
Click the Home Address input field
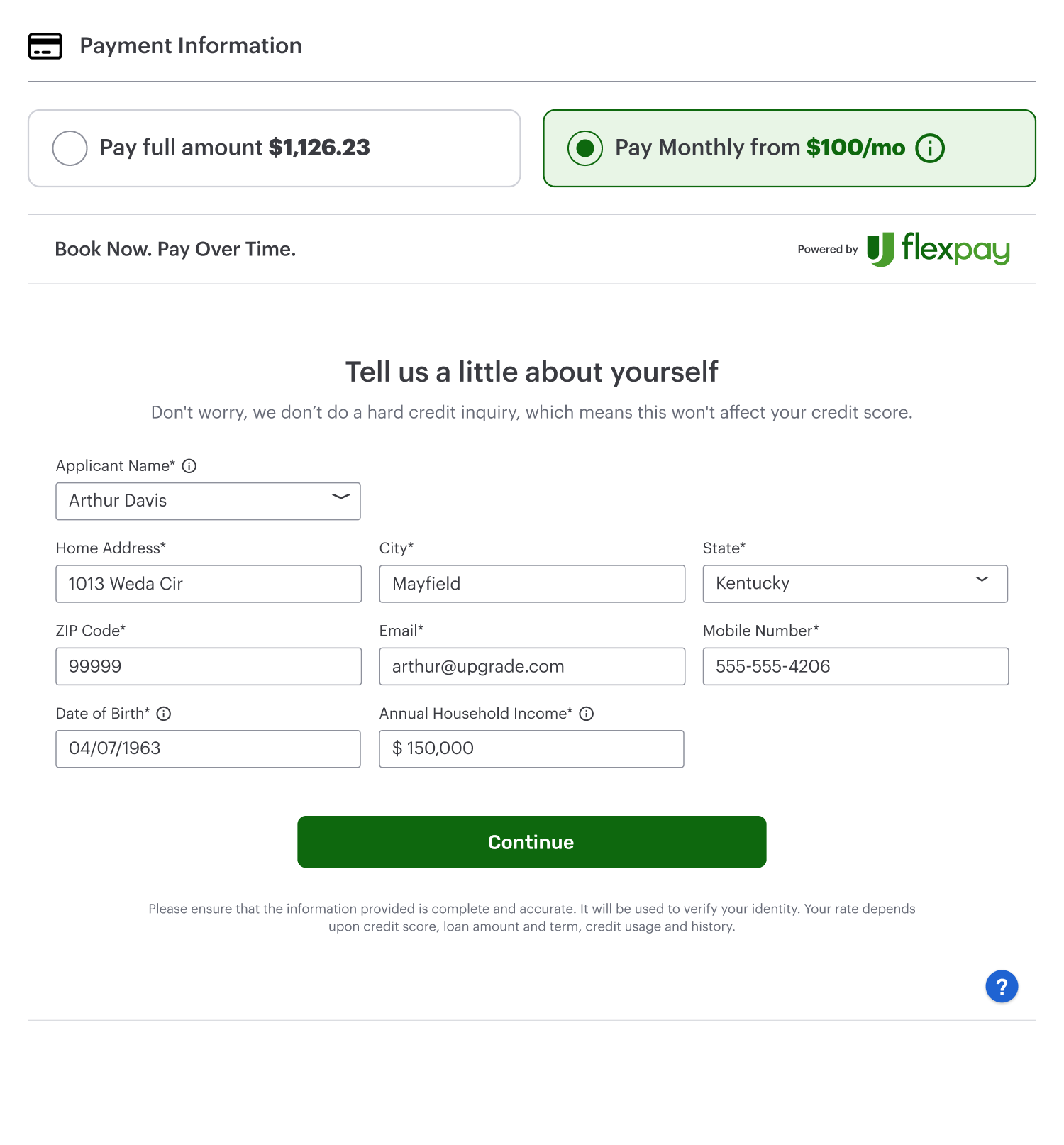(209, 584)
